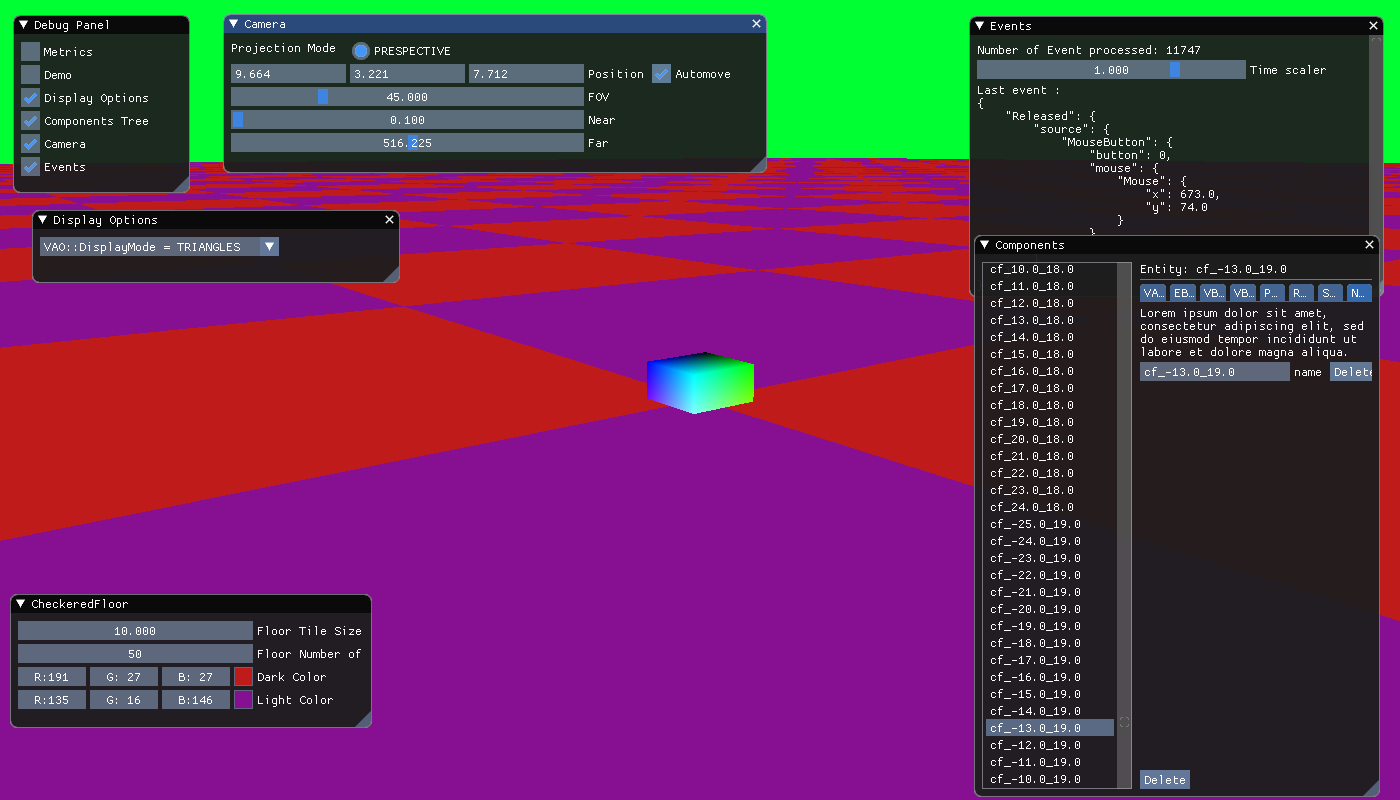This screenshot has width=1400, height=800.
Task: Select the S... component tab
Action: click(x=1330, y=293)
